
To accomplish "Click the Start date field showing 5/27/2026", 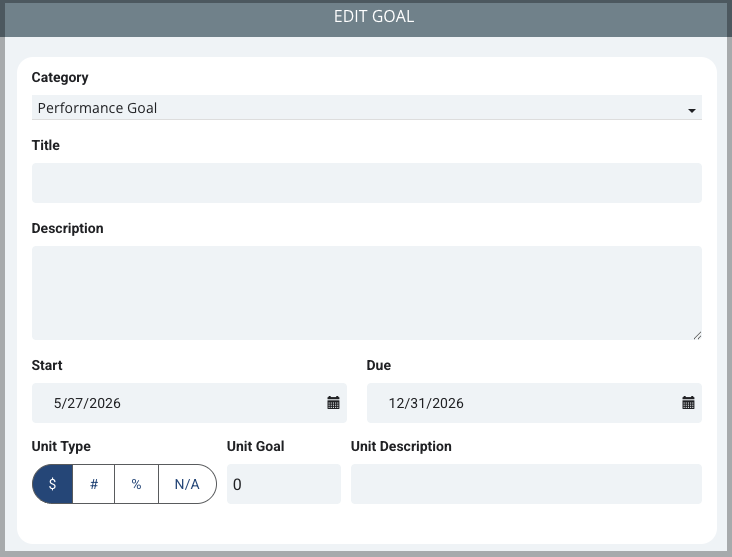I will click(x=189, y=403).
